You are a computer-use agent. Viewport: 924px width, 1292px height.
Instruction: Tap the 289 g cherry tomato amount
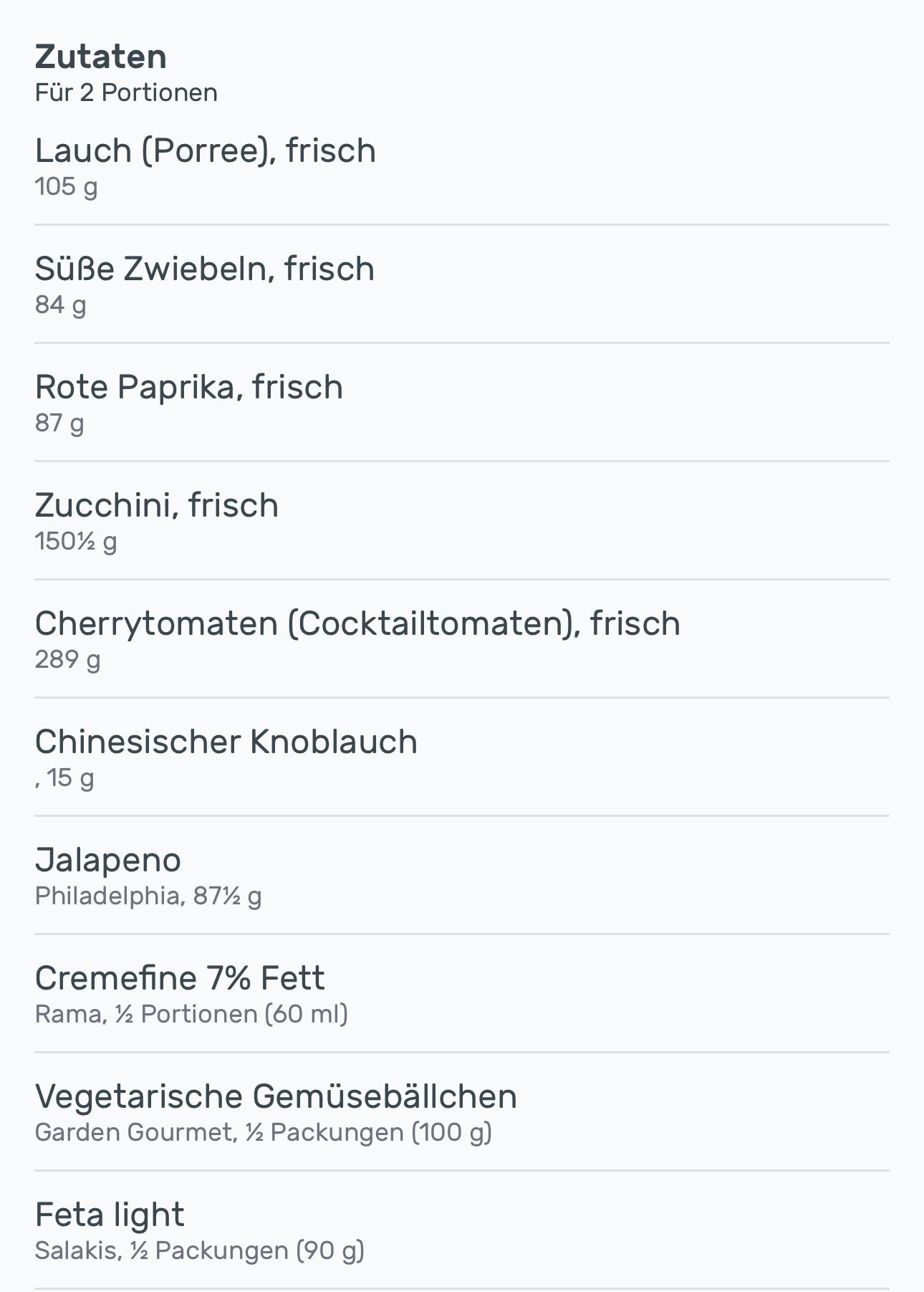tap(67, 660)
